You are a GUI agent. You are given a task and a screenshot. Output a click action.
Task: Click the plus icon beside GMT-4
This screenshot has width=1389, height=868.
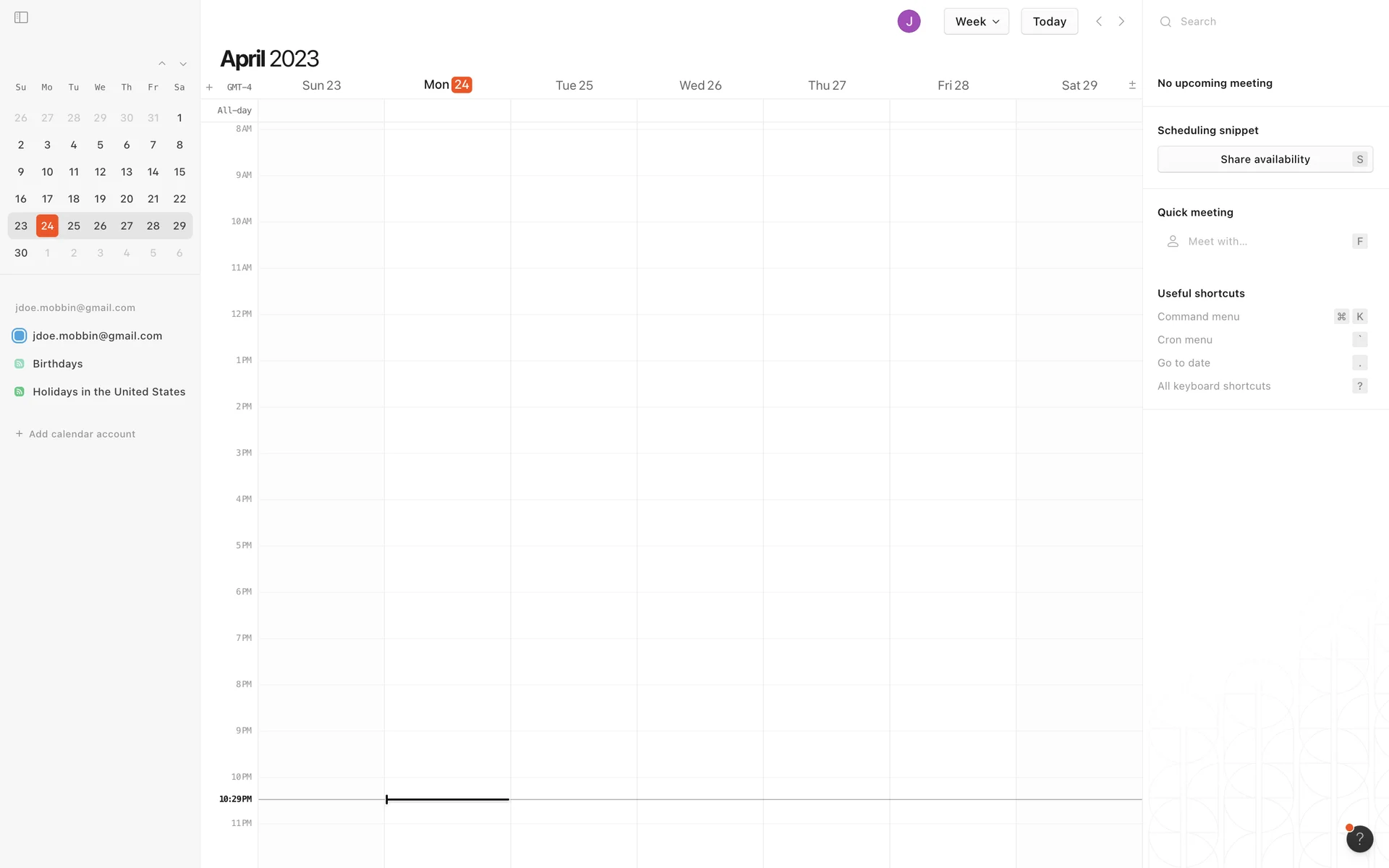coord(209,88)
